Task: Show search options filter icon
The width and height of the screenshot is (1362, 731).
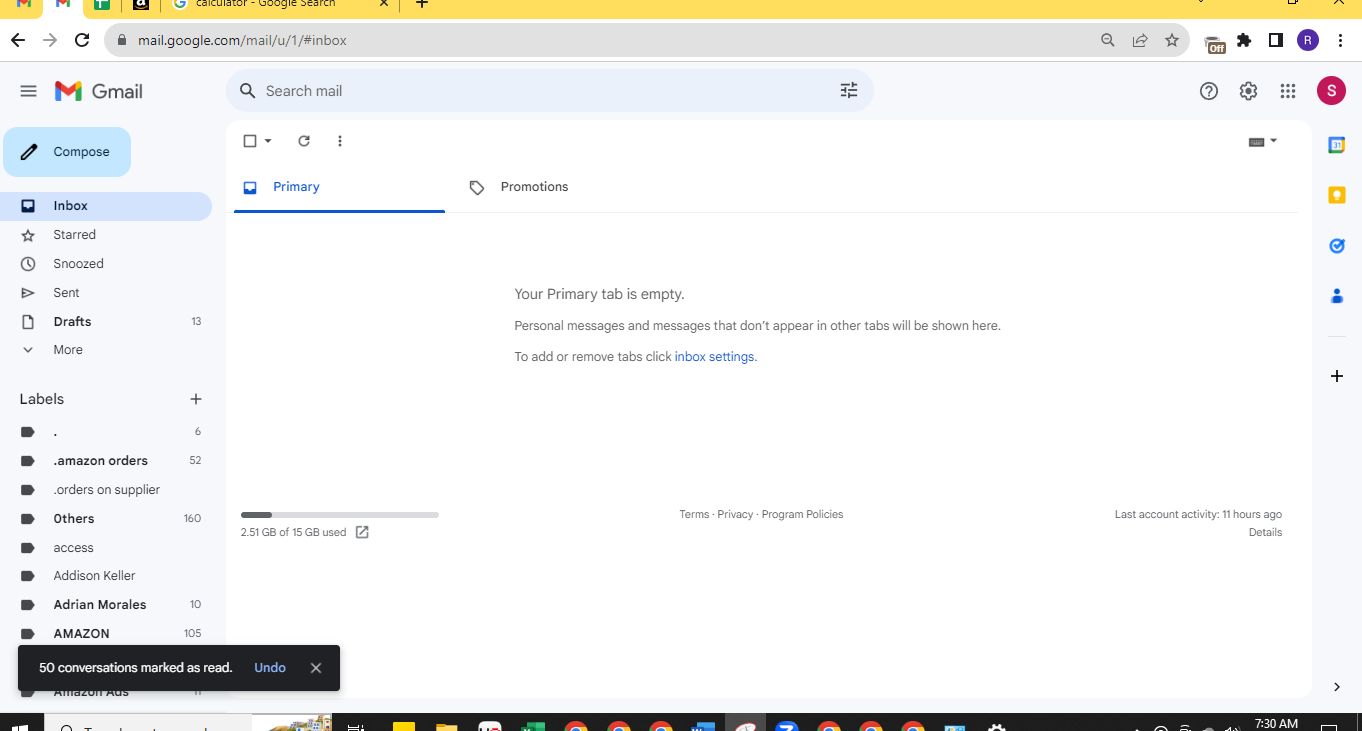Action: point(849,91)
